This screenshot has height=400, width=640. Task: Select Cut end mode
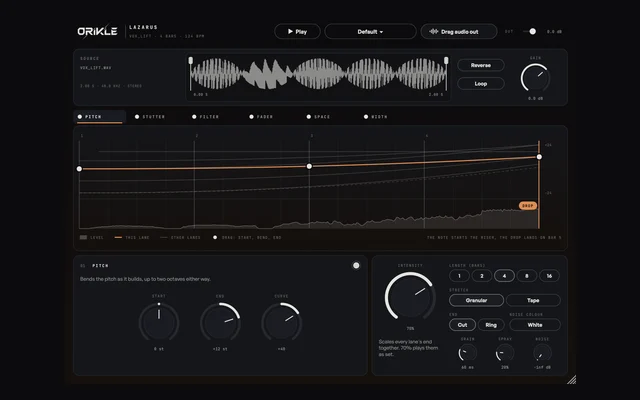tap(462, 325)
